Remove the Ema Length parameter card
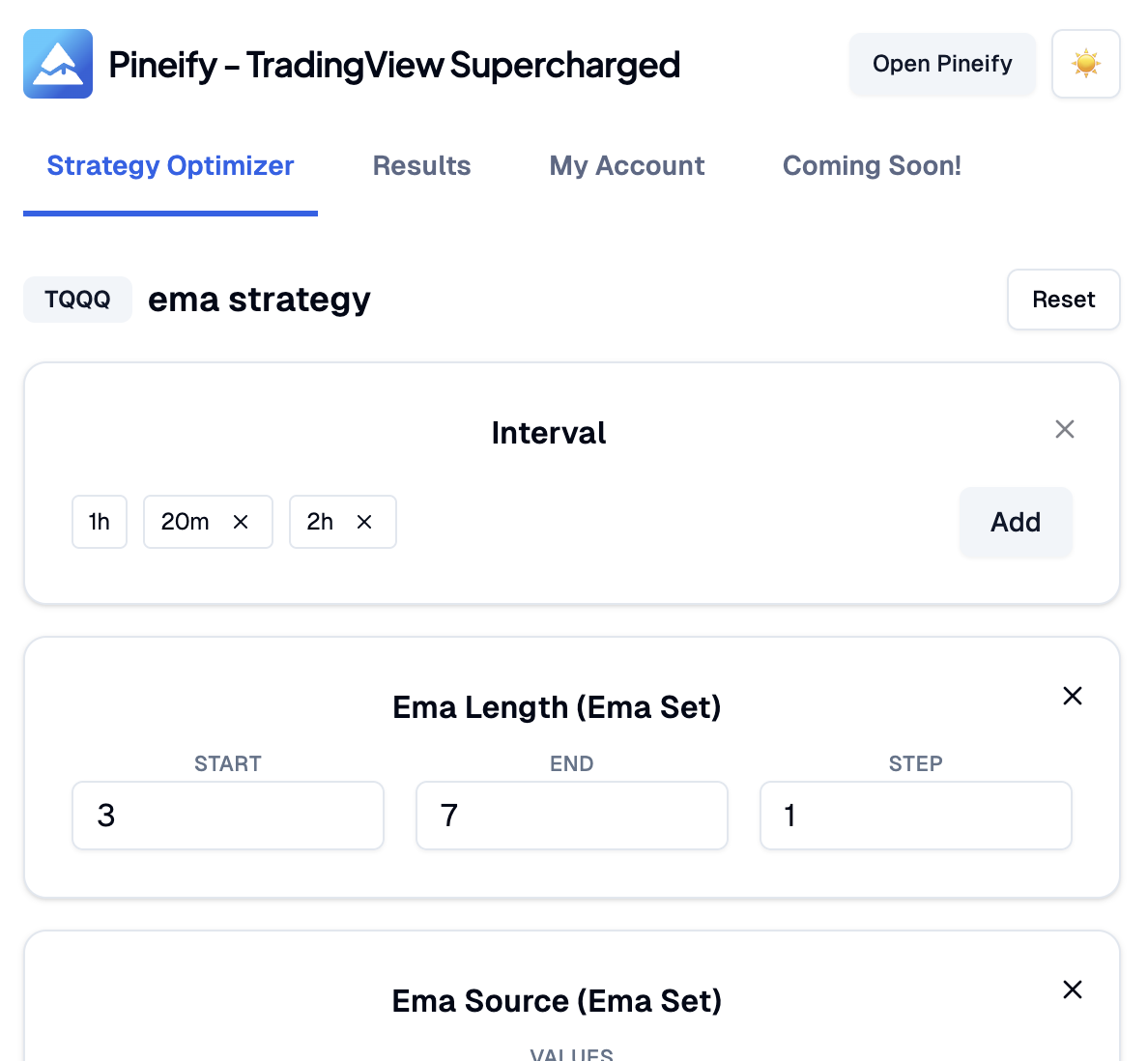 [x=1072, y=696]
